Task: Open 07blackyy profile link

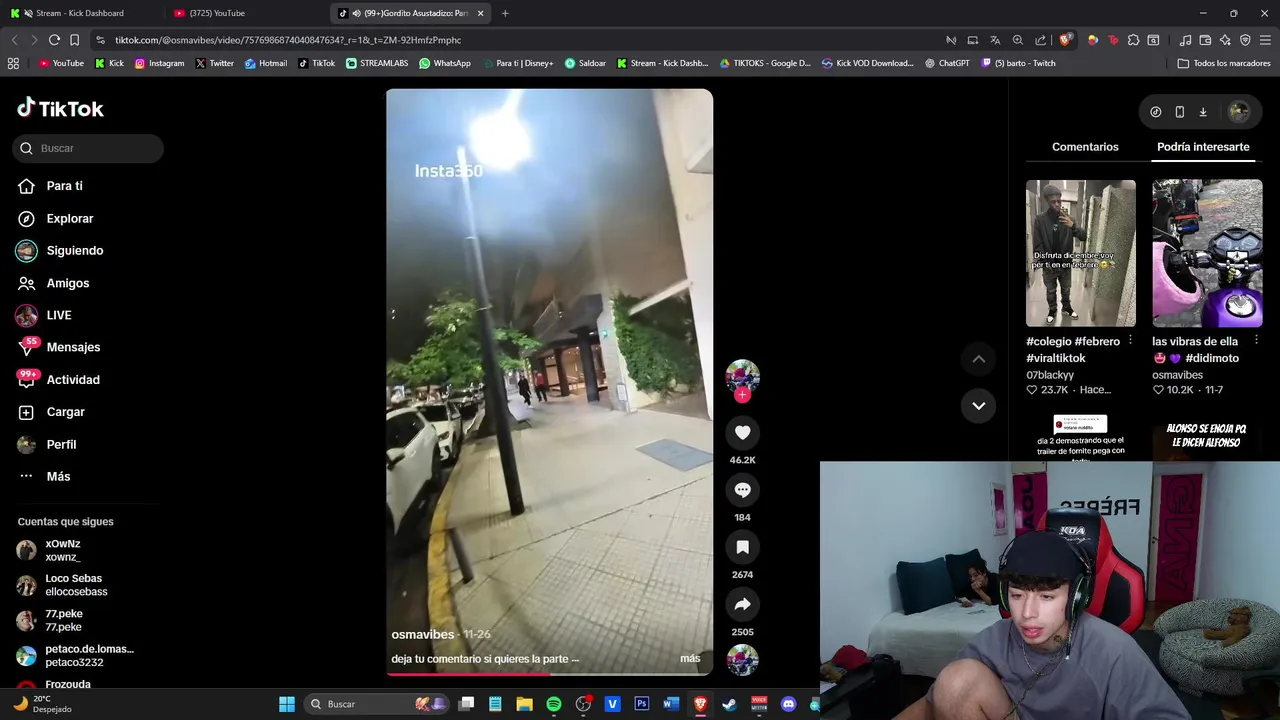Action: click(x=1050, y=375)
